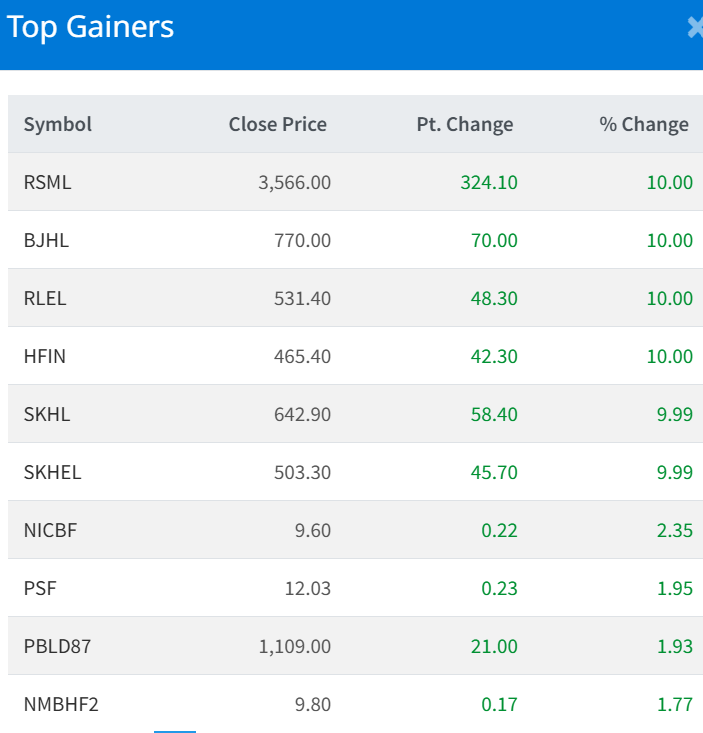Click the Top Gainers title
Image resolution: width=703 pixels, height=733 pixels.
90,27
